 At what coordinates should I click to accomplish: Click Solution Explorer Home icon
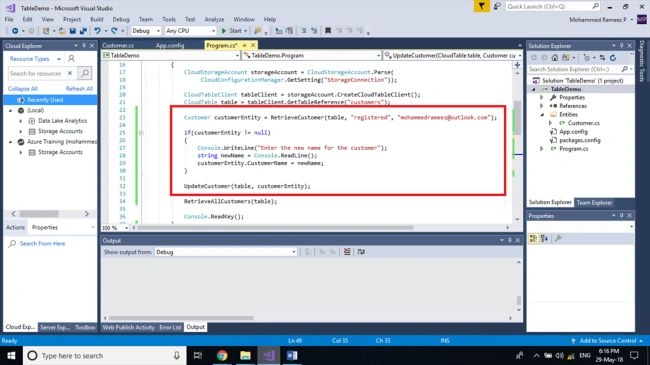(555, 58)
